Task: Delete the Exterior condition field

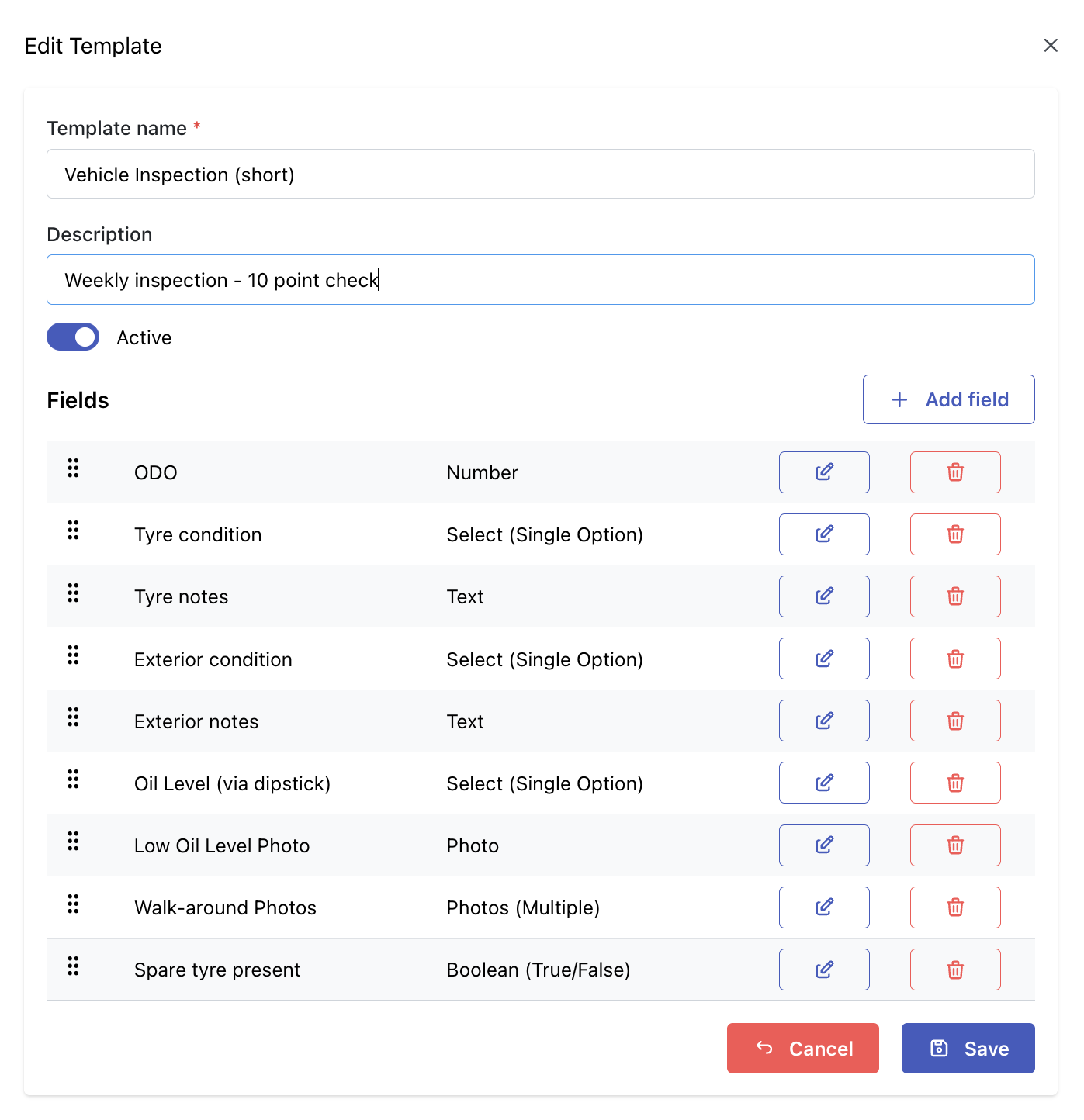Action: [x=955, y=658]
